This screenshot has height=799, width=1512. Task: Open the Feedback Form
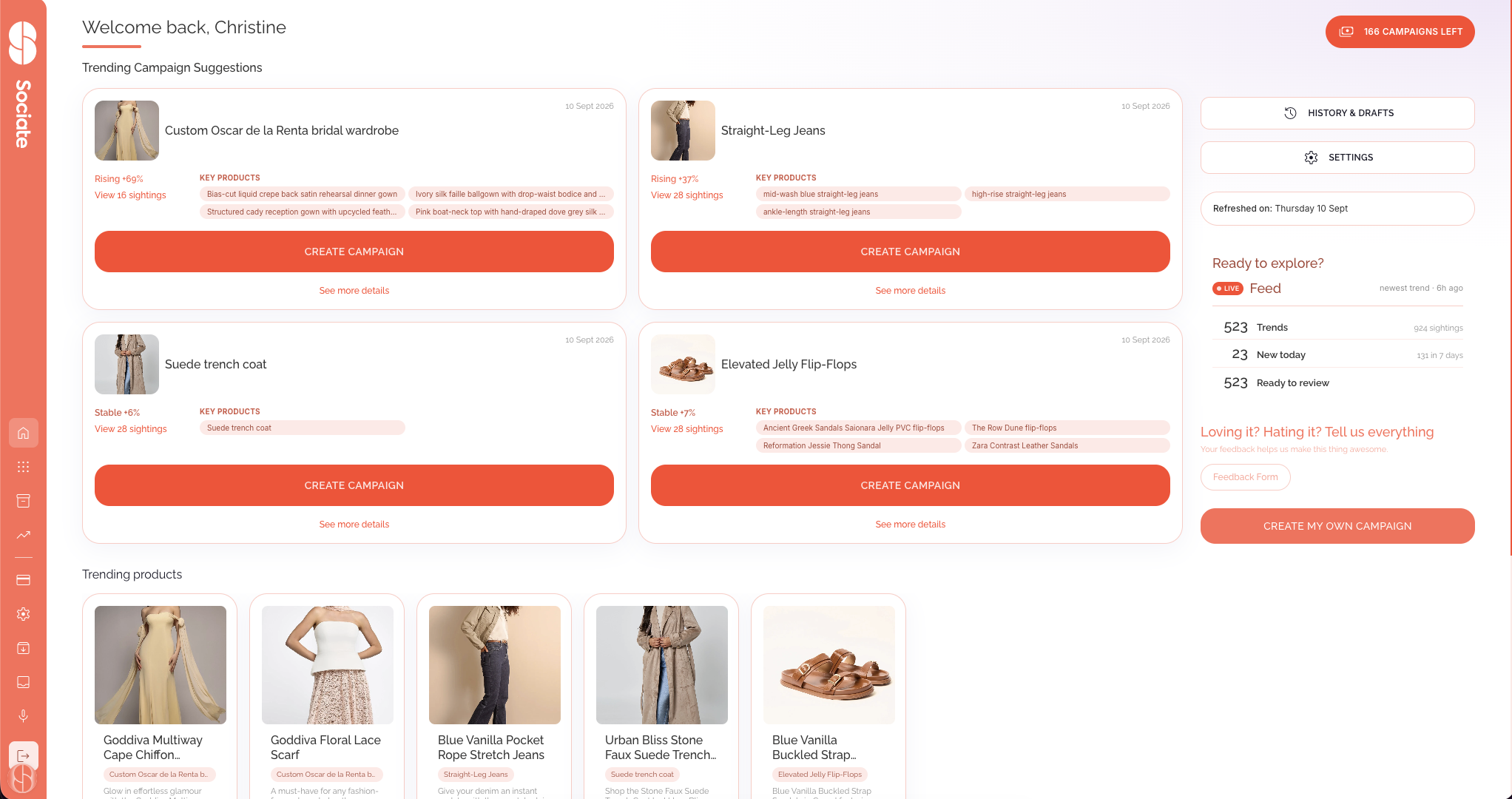coord(1246,477)
